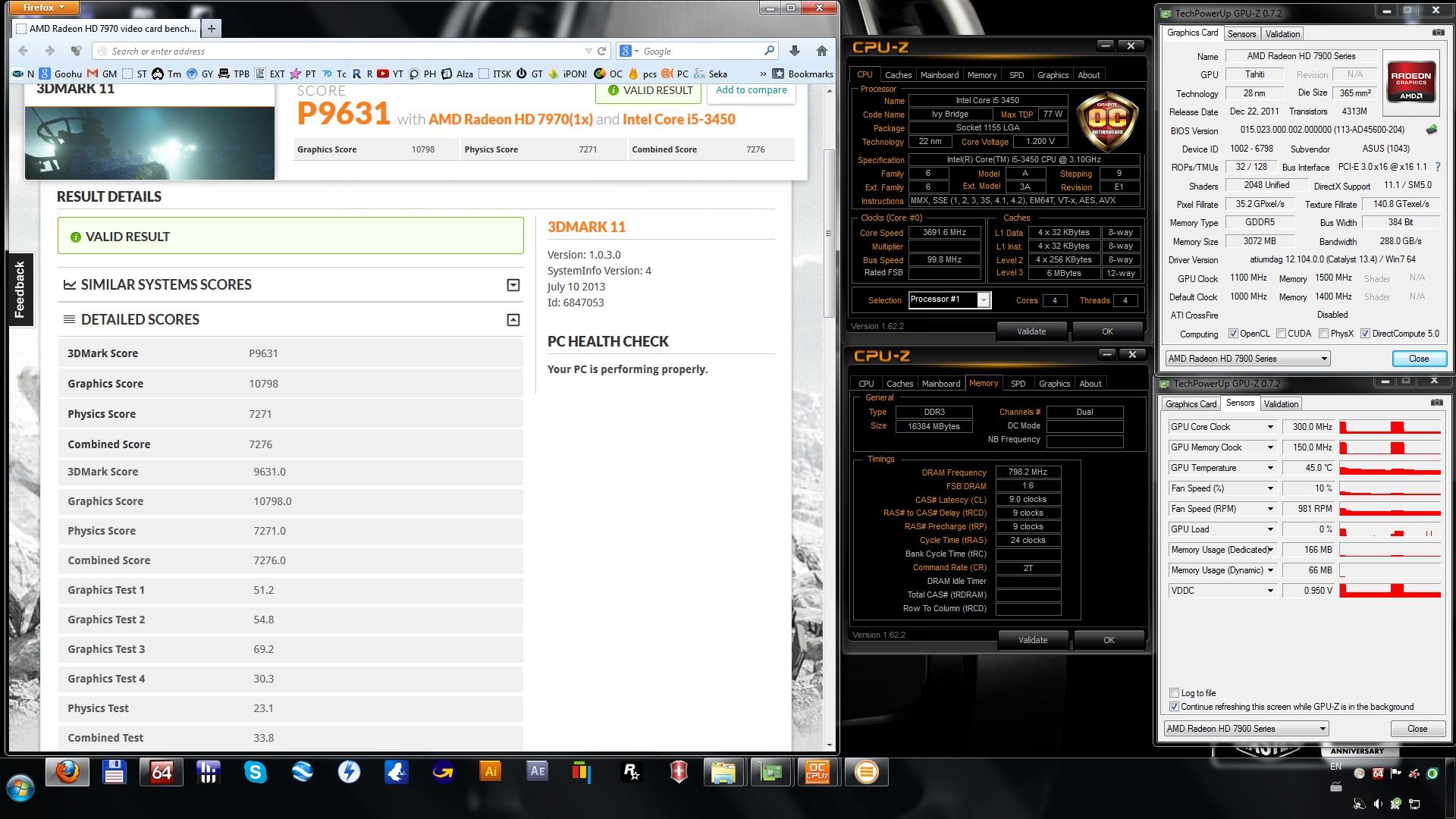The image size is (1456, 819).
Task: Enable the CUDA checkbox
Action: pos(1281,334)
